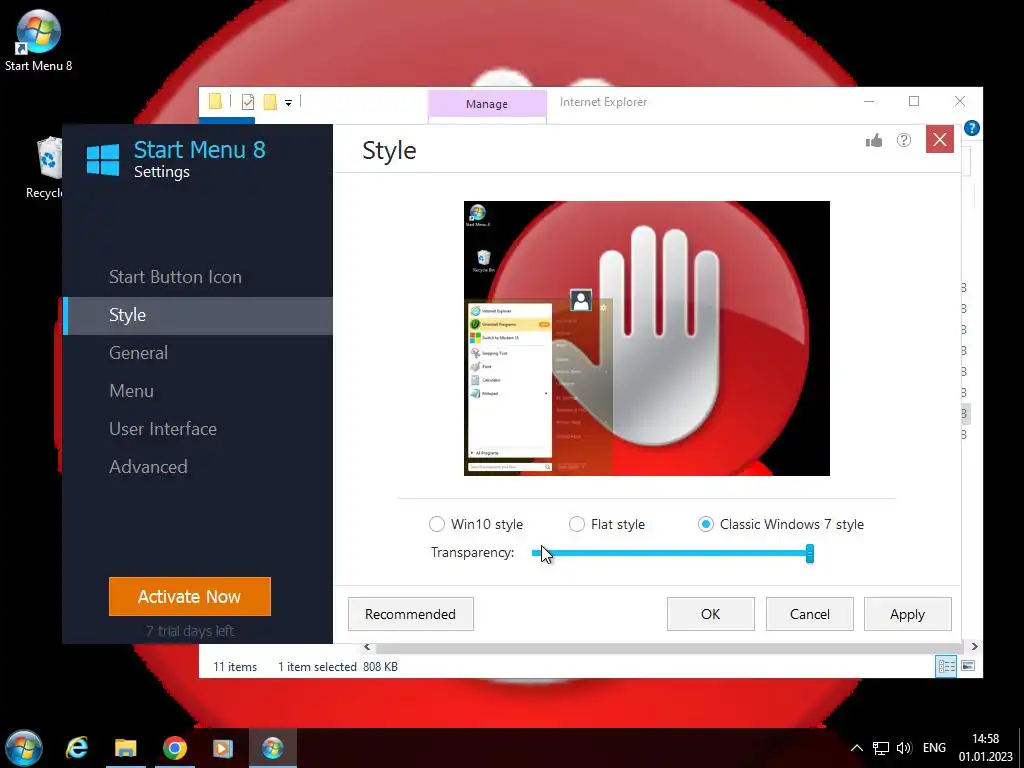The height and width of the screenshot is (768, 1024).
Task: Click the Explorer horizontal scrollbar right arrow
Action: tap(974, 647)
